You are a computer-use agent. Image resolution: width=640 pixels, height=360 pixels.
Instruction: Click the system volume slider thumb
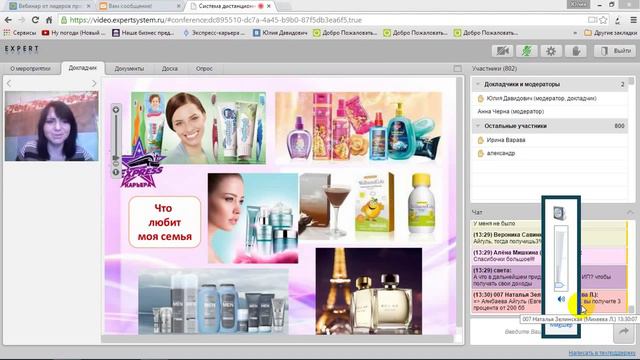tap(560, 284)
